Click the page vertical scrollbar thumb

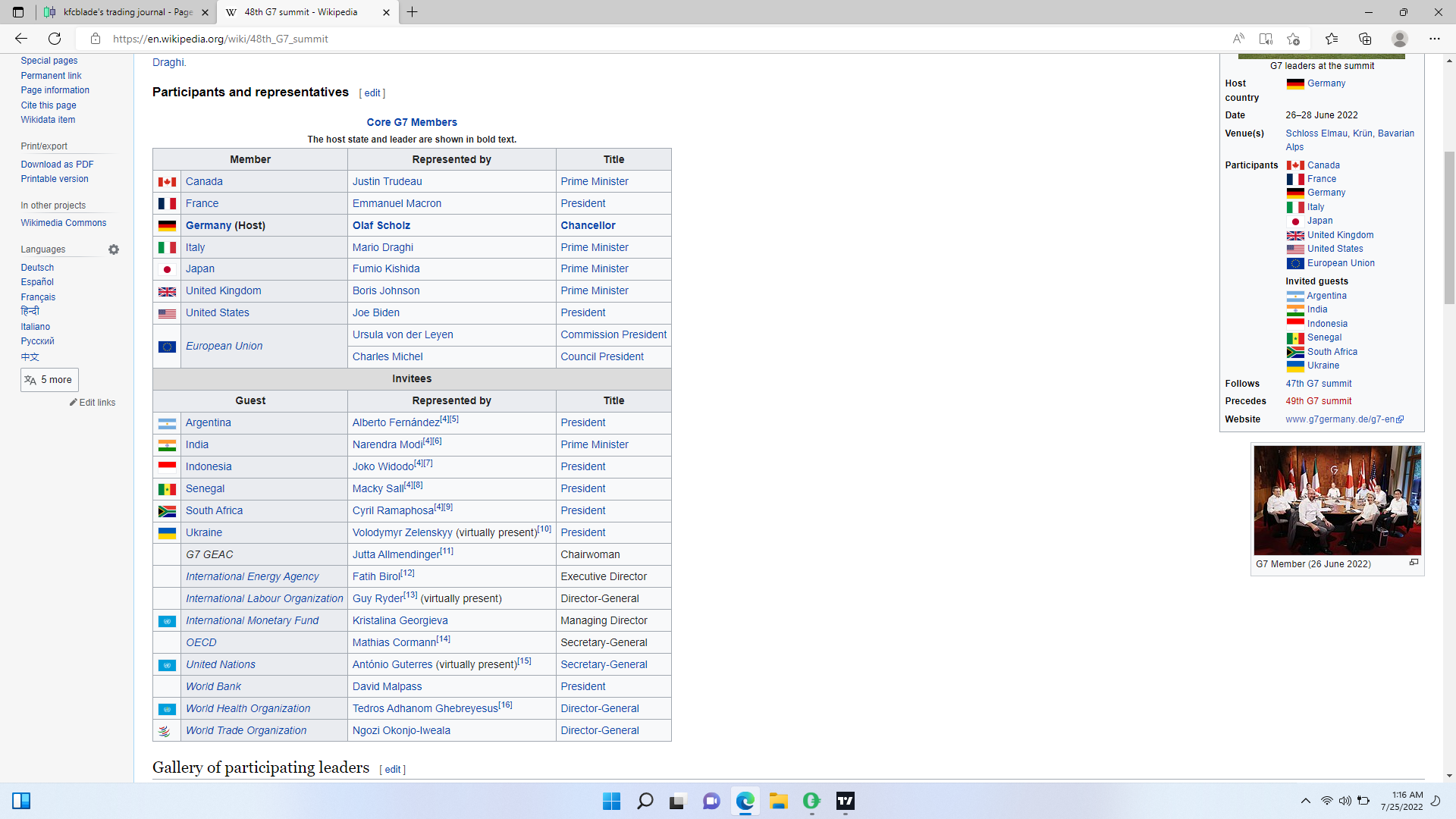(1449, 227)
